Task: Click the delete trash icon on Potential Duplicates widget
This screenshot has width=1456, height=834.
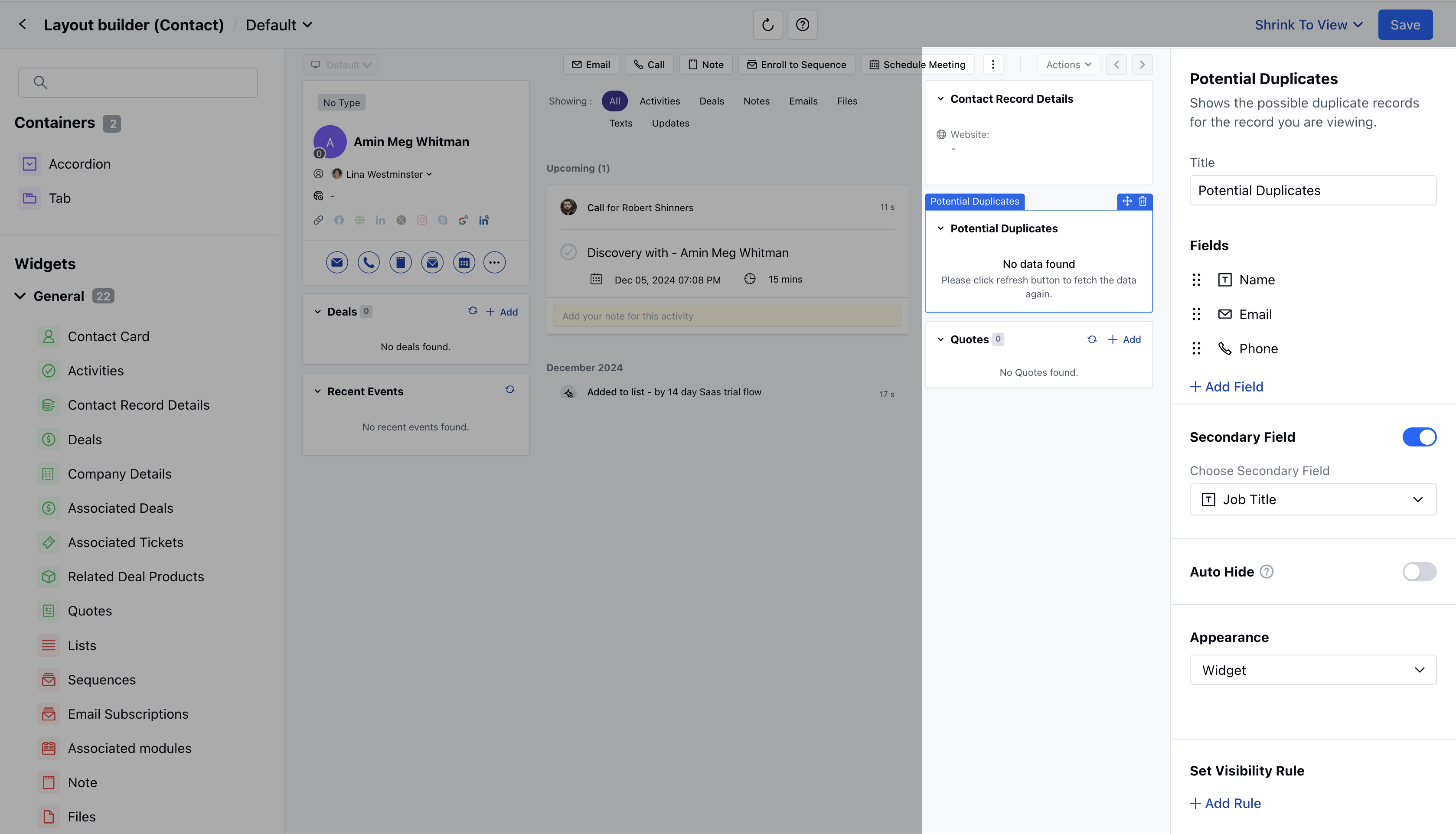Action: click(1143, 201)
